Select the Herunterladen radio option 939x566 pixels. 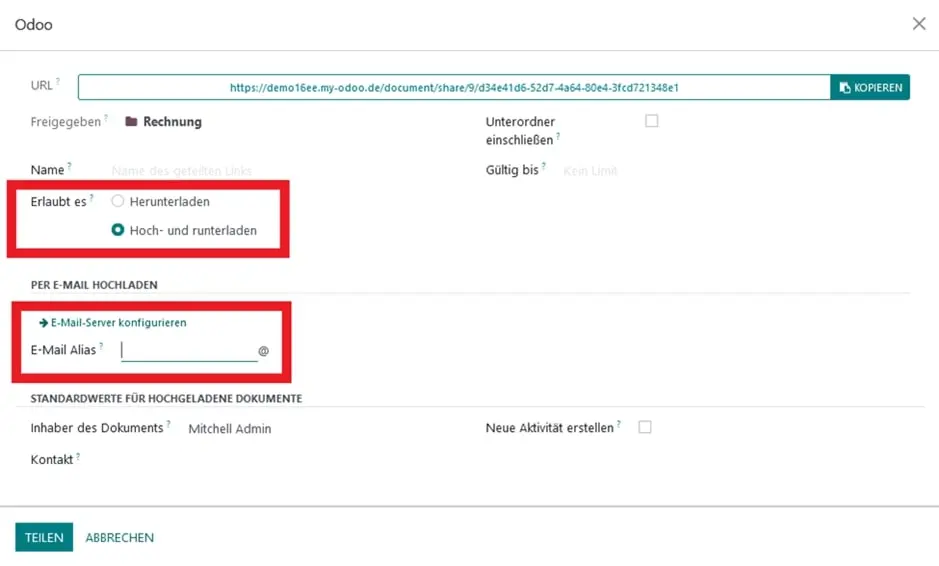point(118,201)
